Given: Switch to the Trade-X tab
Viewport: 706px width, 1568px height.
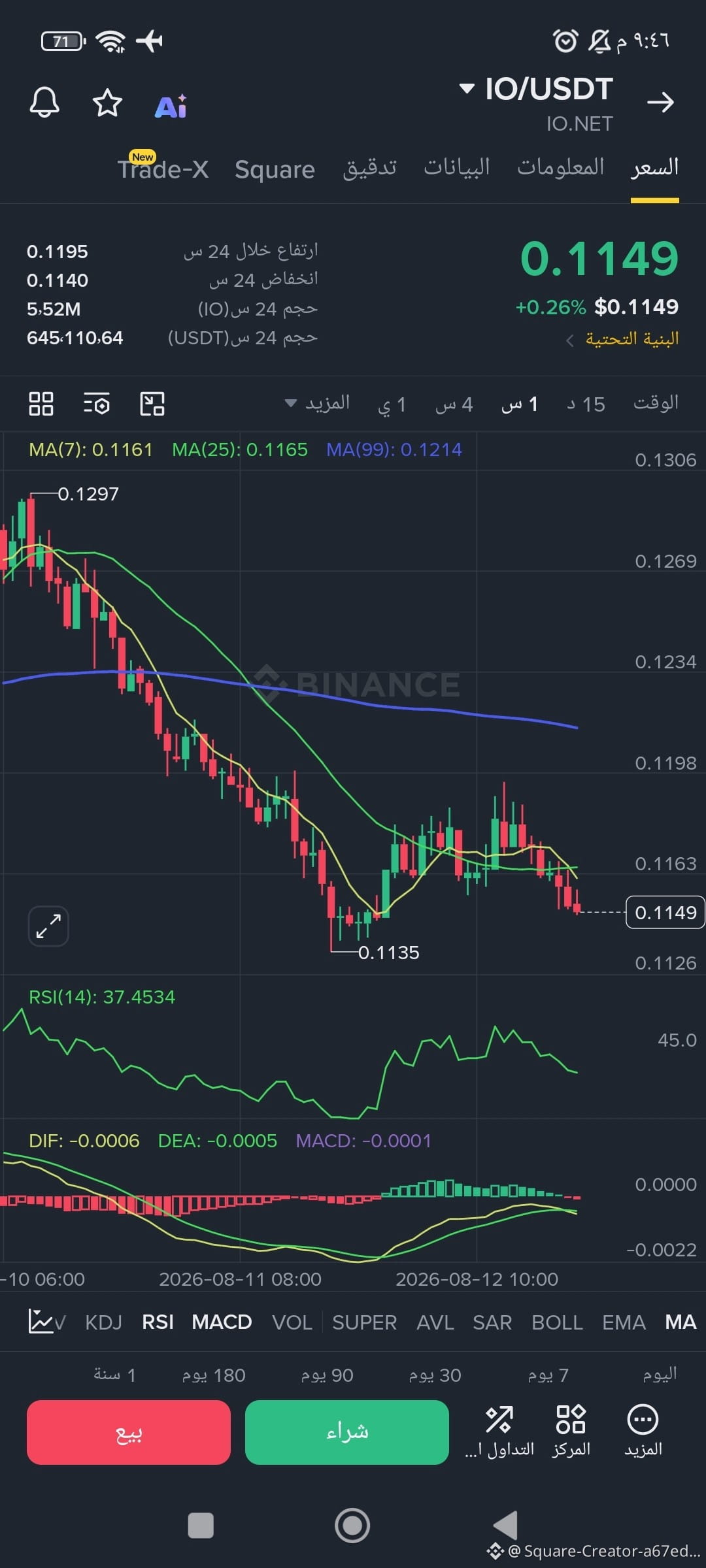Looking at the screenshot, I should click(x=163, y=169).
